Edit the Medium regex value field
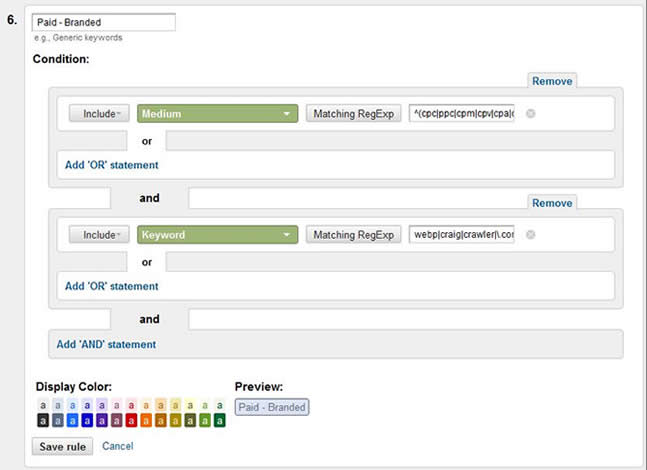The height and width of the screenshot is (470, 647). tap(462, 113)
